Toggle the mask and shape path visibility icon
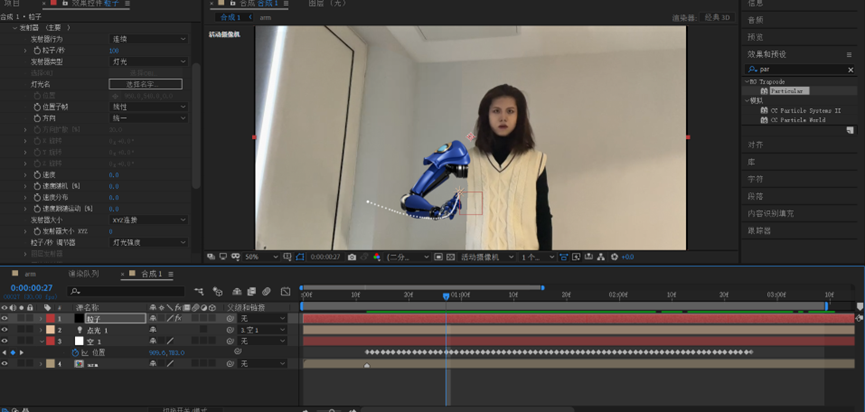Viewport: 865px width, 412px height. 300,257
